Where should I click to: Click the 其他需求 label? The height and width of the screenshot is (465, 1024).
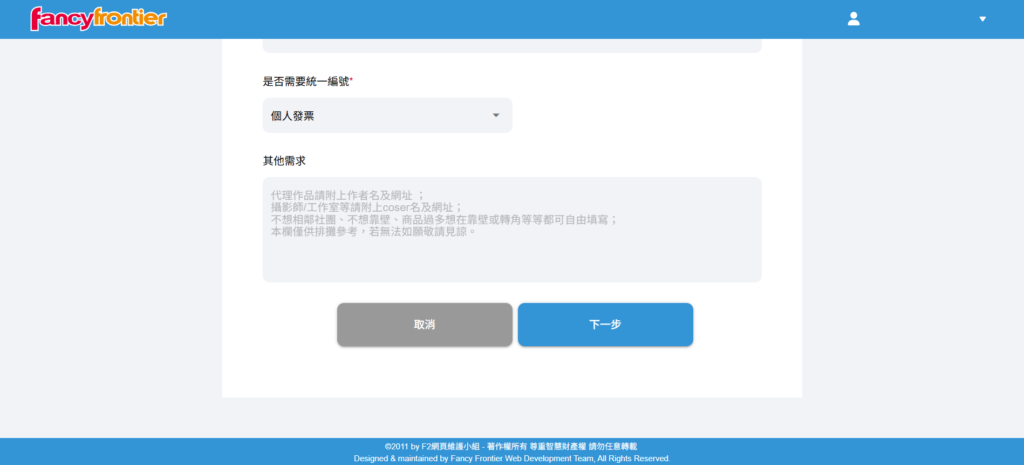coord(283,160)
